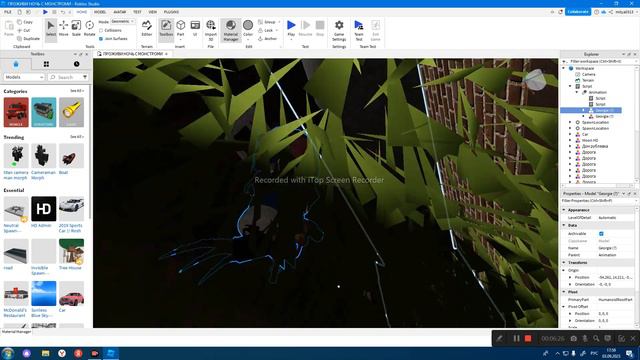The image size is (640, 360).
Task: Open the Models category dropdown in Toolbox
Action: pos(24,77)
